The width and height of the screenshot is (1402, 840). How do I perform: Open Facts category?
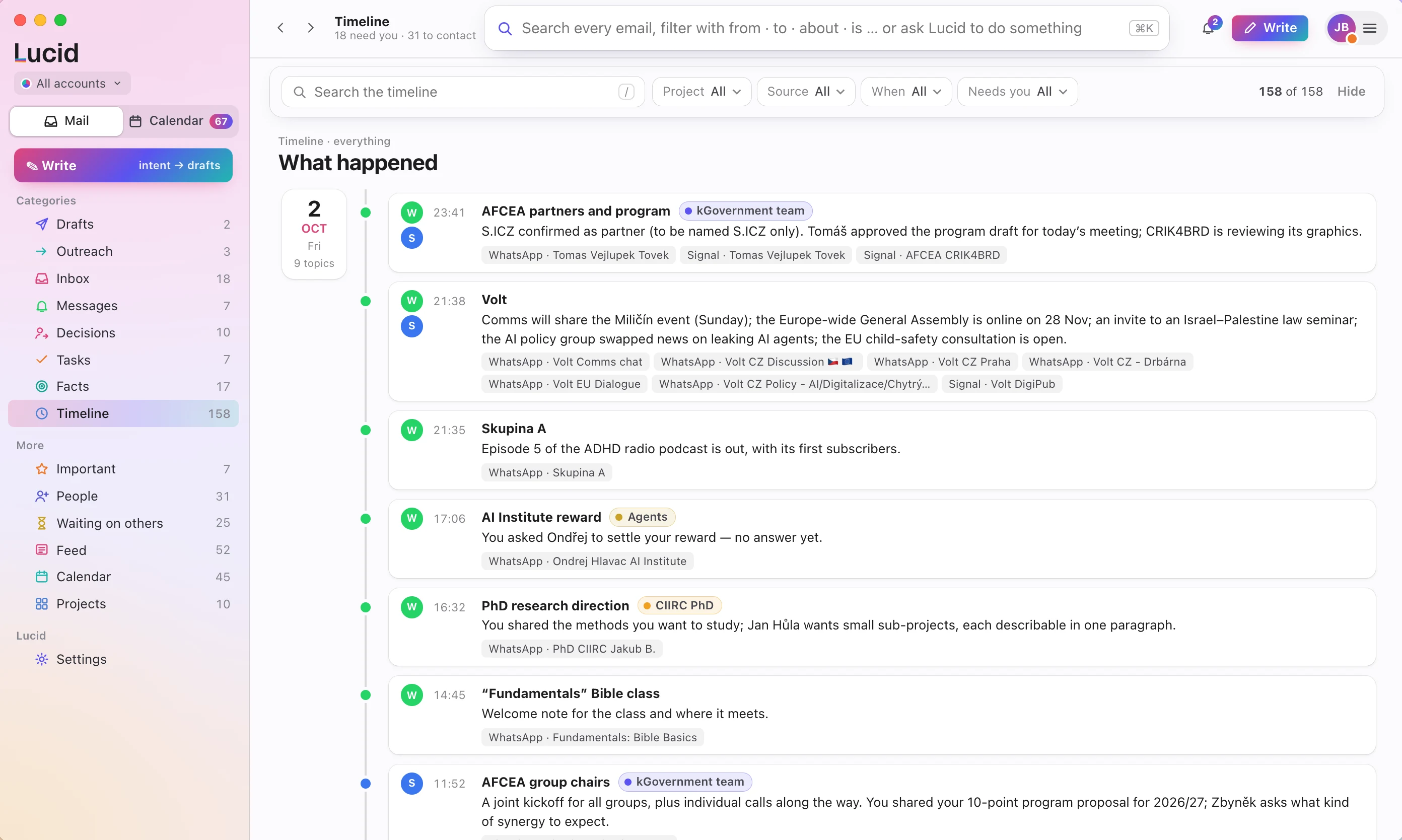[x=123, y=387]
